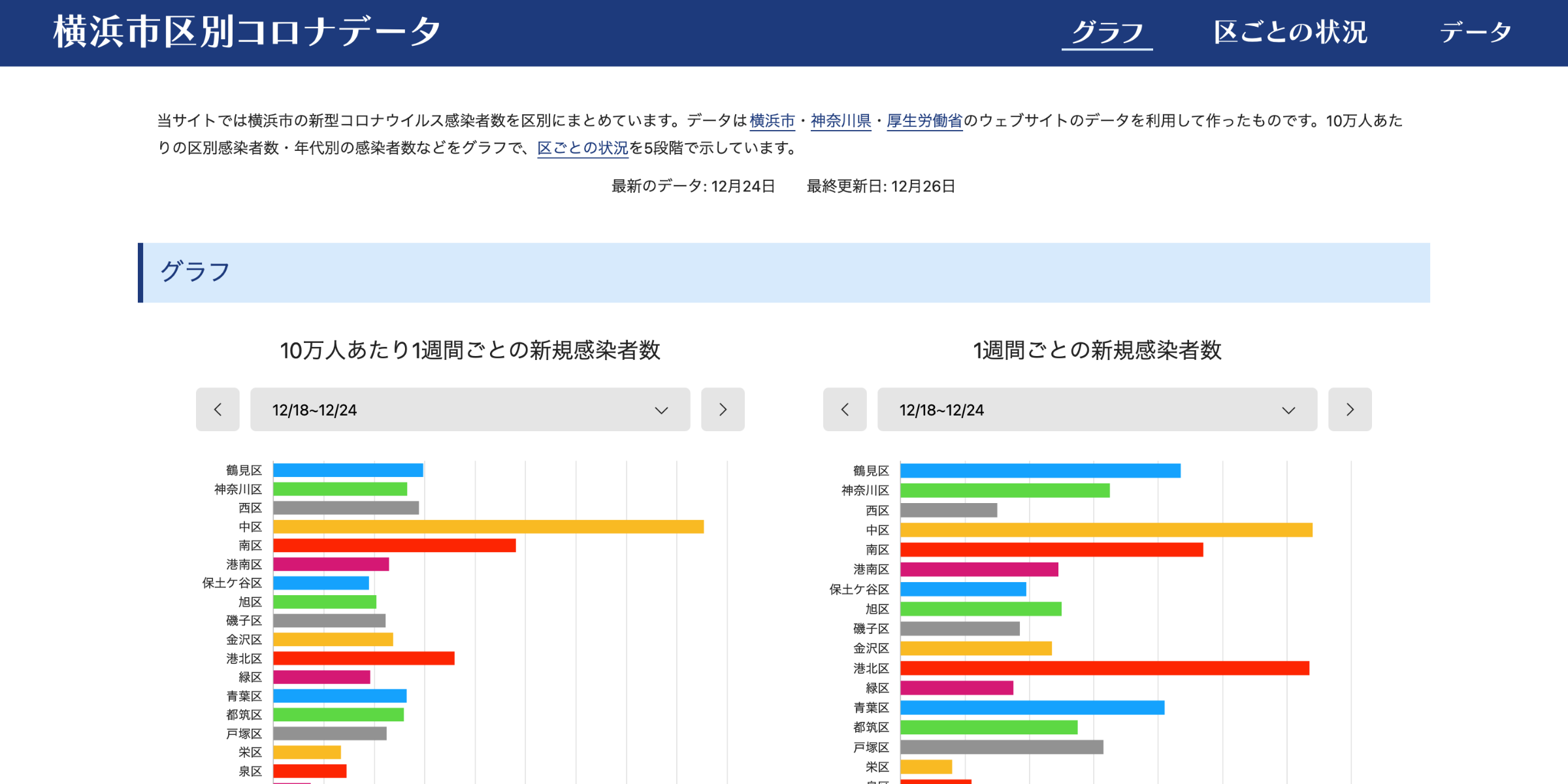Click 中区 orange bar in left chart

pos(488,527)
